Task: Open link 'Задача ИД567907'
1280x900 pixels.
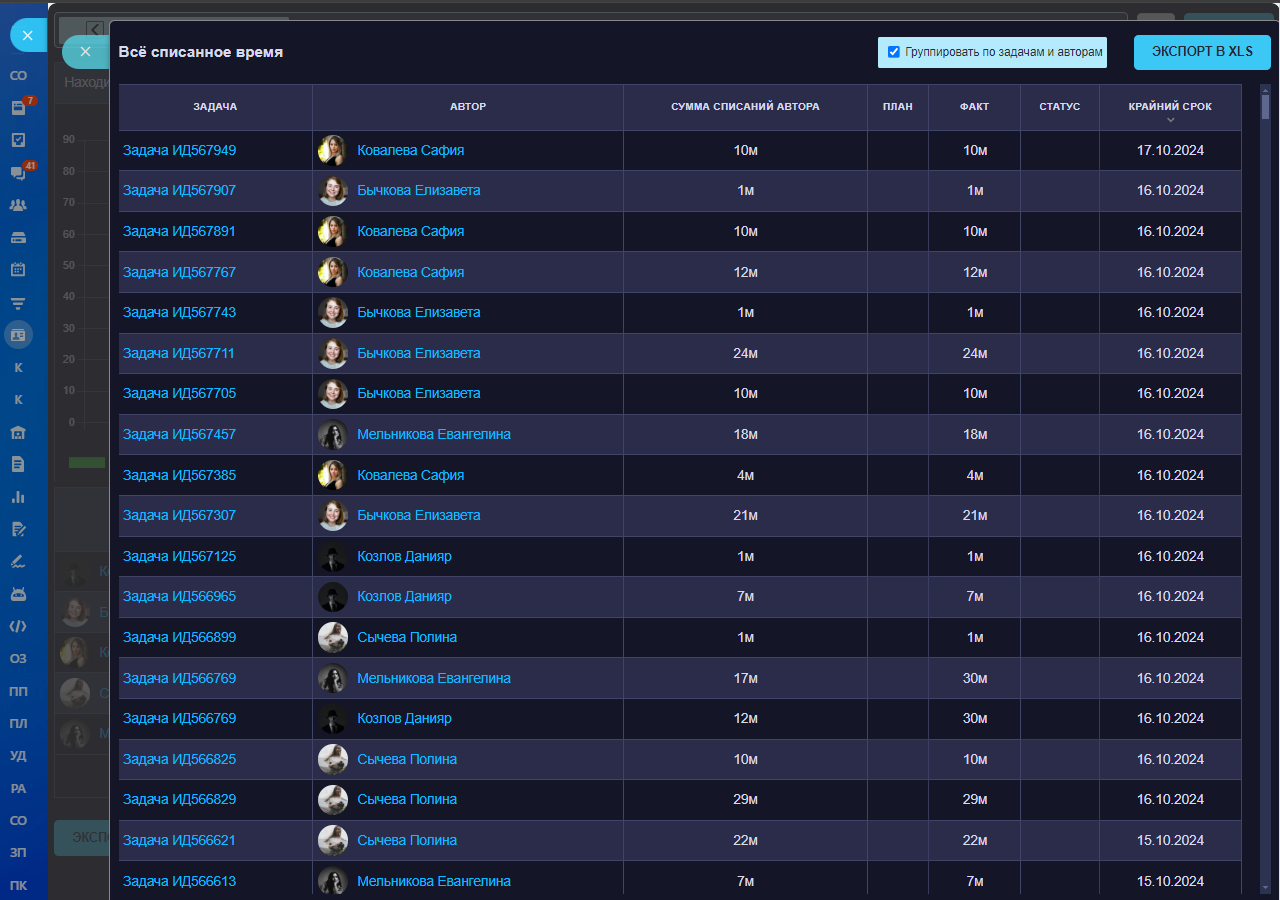Action: point(179,190)
